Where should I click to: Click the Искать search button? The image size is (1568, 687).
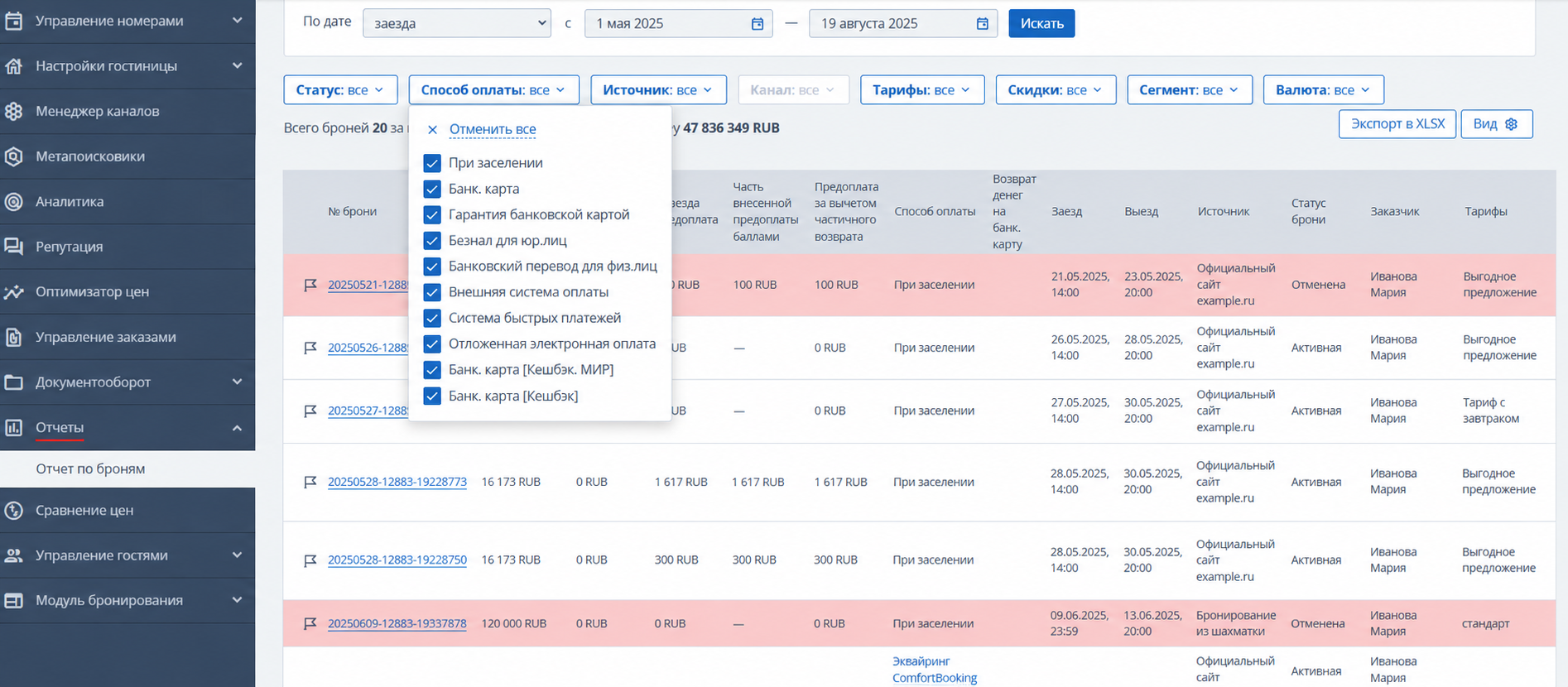click(1041, 23)
